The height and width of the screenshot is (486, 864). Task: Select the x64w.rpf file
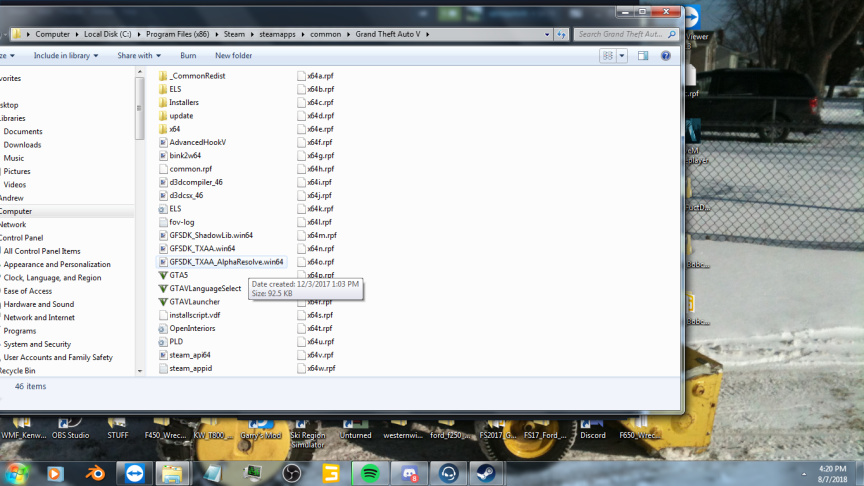(316, 368)
